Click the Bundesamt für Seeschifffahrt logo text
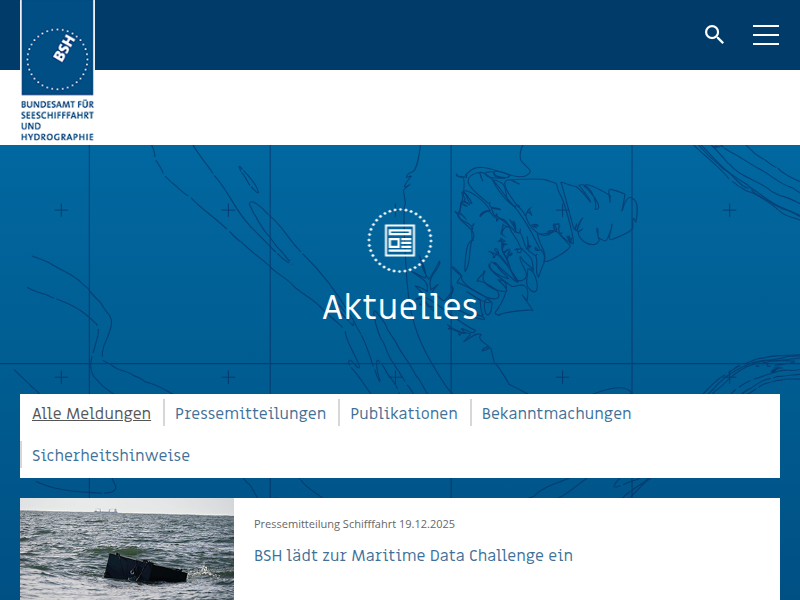Viewport: 800px width, 600px height. [57, 120]
